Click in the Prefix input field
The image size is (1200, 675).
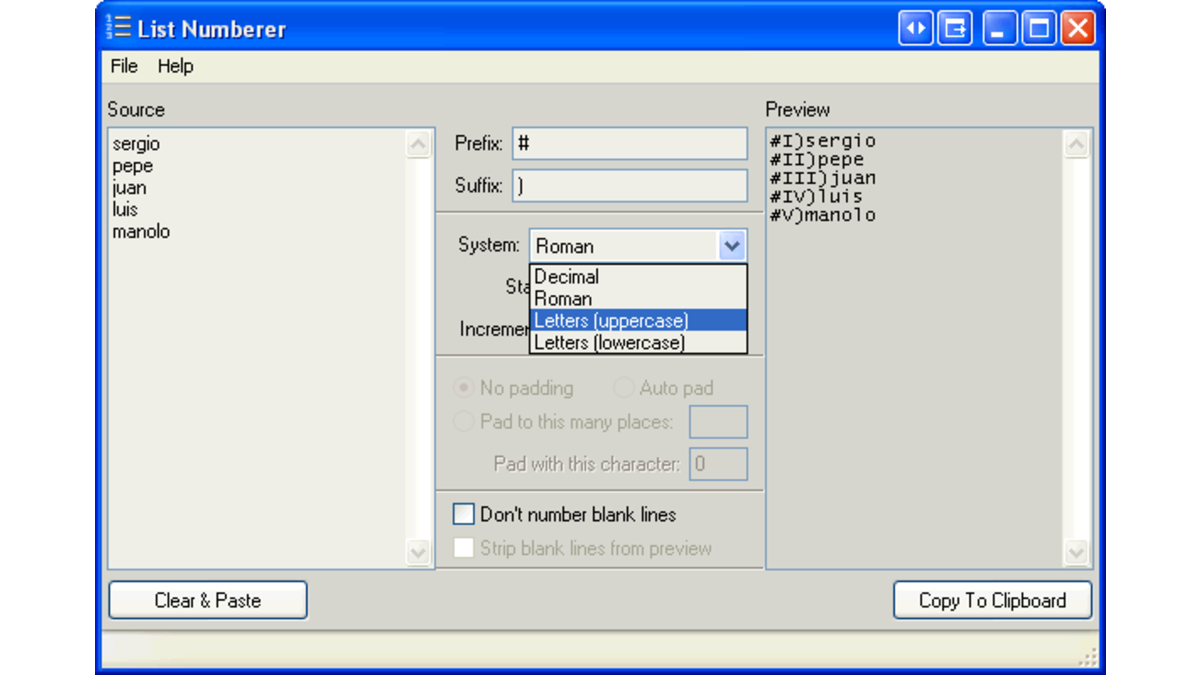[630, 144]
